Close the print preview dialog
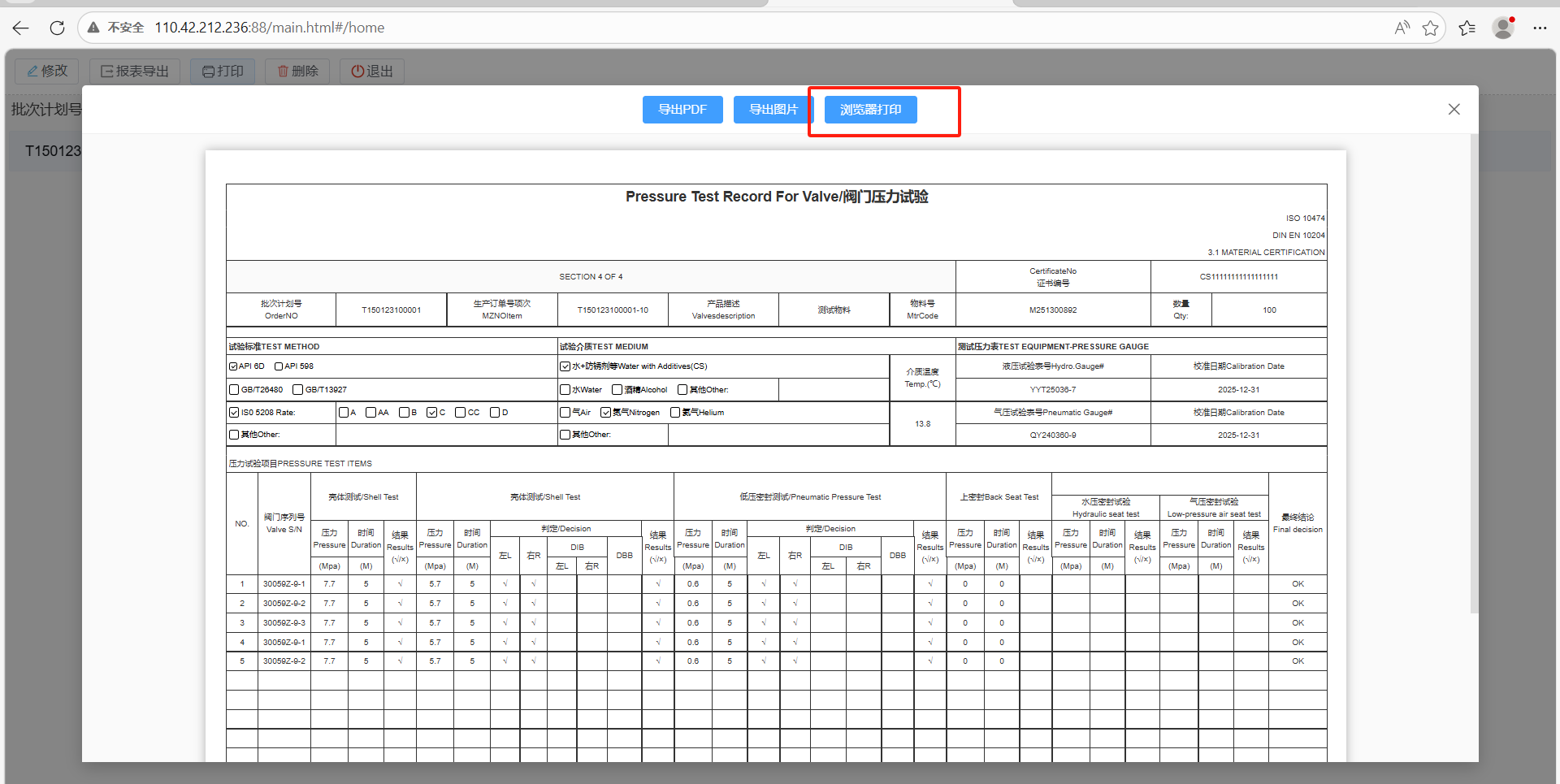The height and width of the screenshot is (784, 1560). [x=1454, y=110]
